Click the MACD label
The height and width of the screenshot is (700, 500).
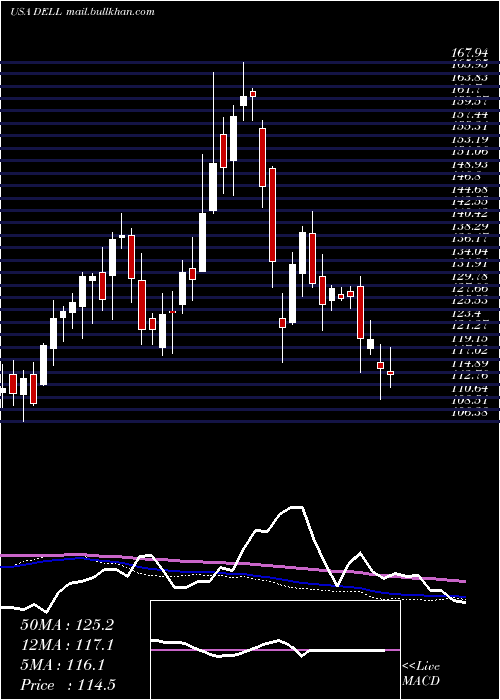coord(420,681)
